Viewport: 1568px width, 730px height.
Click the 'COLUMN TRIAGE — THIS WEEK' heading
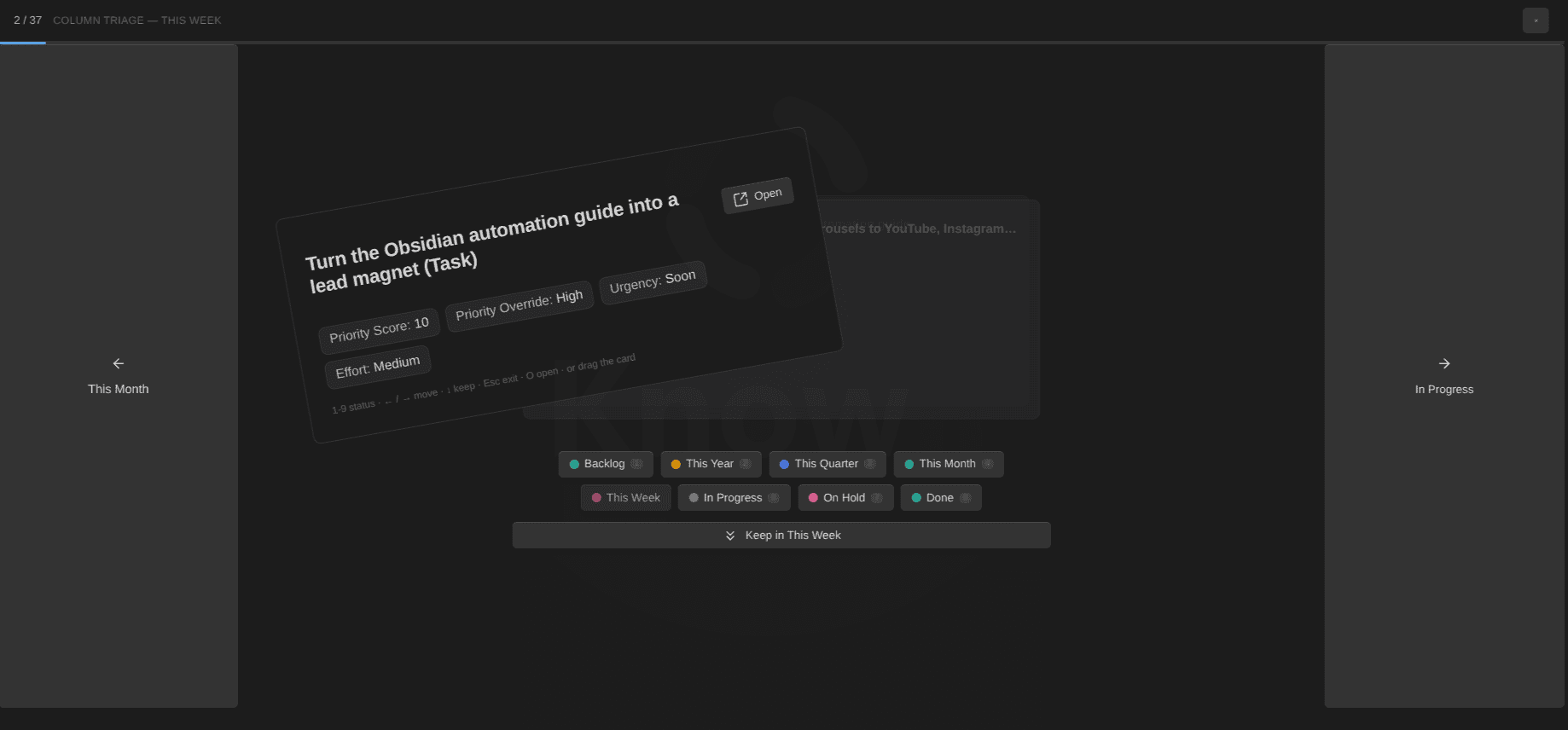pyautogui.click(x=137, y=20)
